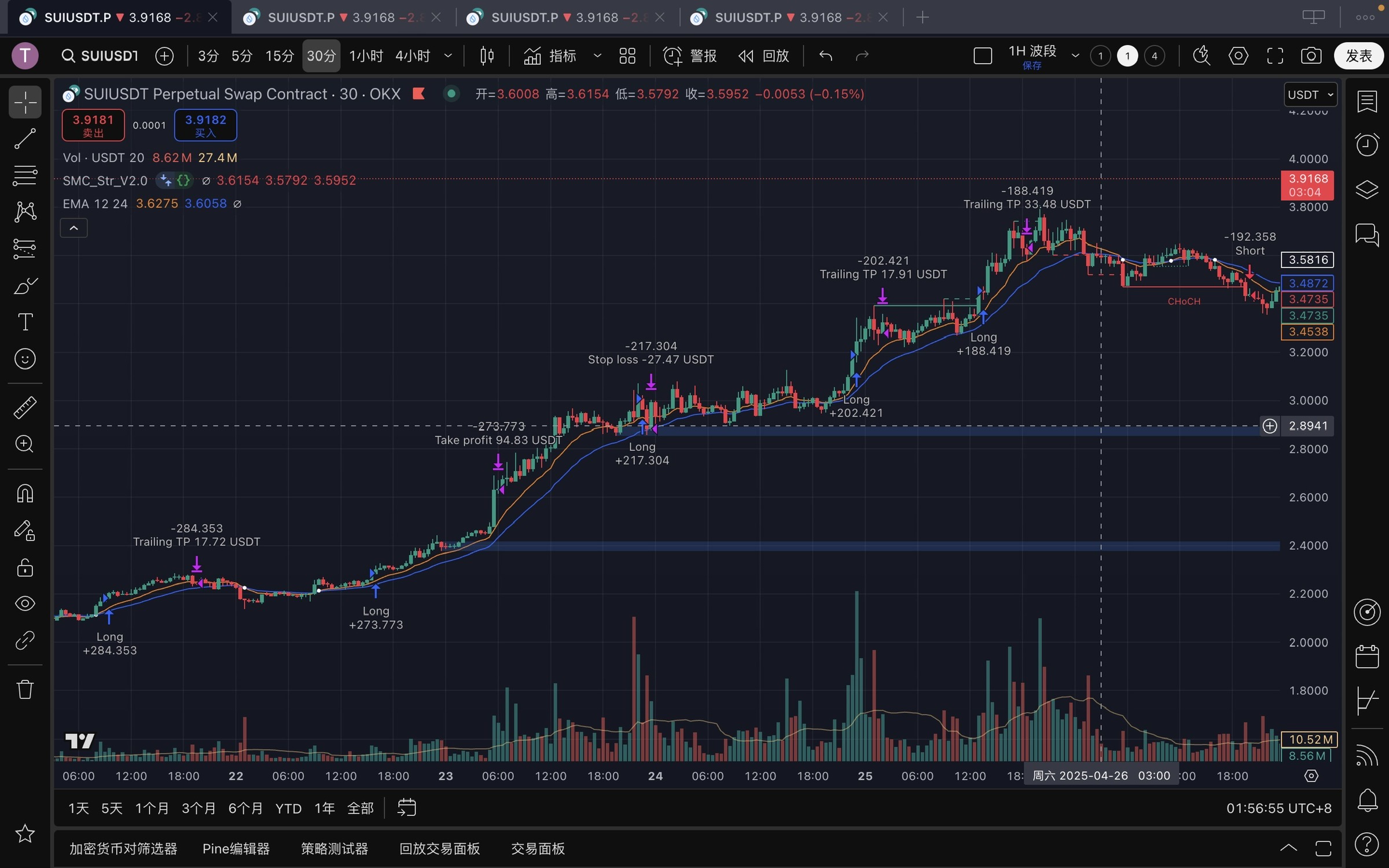1389x868 pixels.
Task: Select the ruler measure tool
Action: tap(25, 407)
